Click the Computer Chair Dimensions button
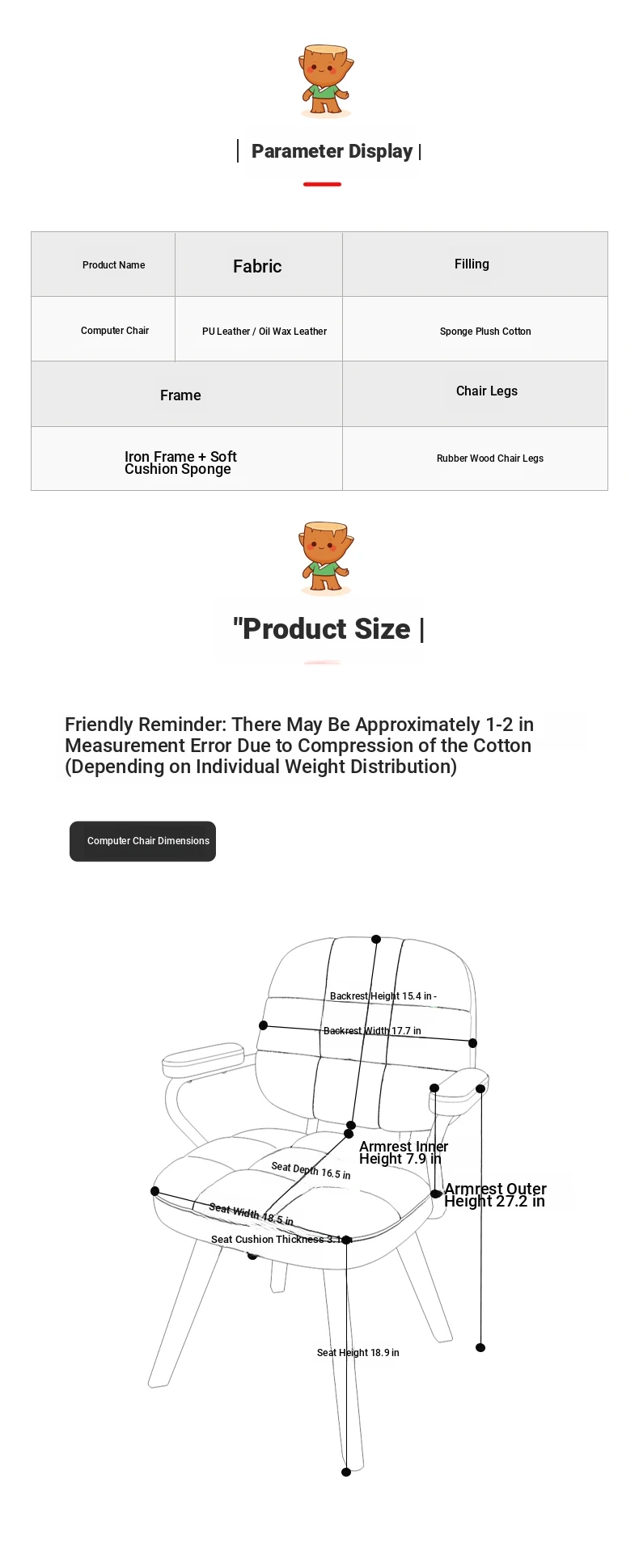Screen dimensions: 639x1568 pos(142,841)
